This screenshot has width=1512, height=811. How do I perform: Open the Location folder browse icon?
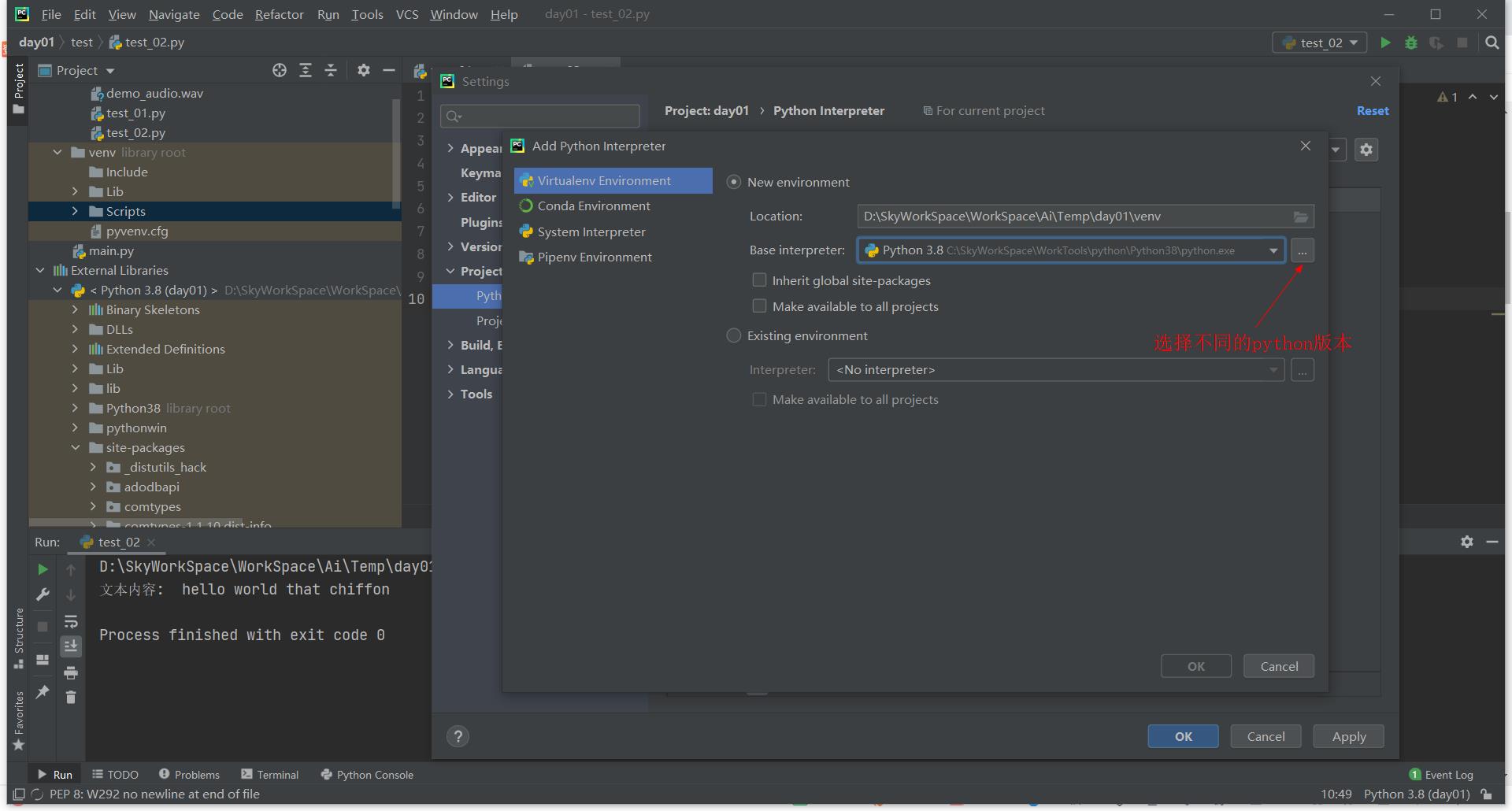[1302, 216]
